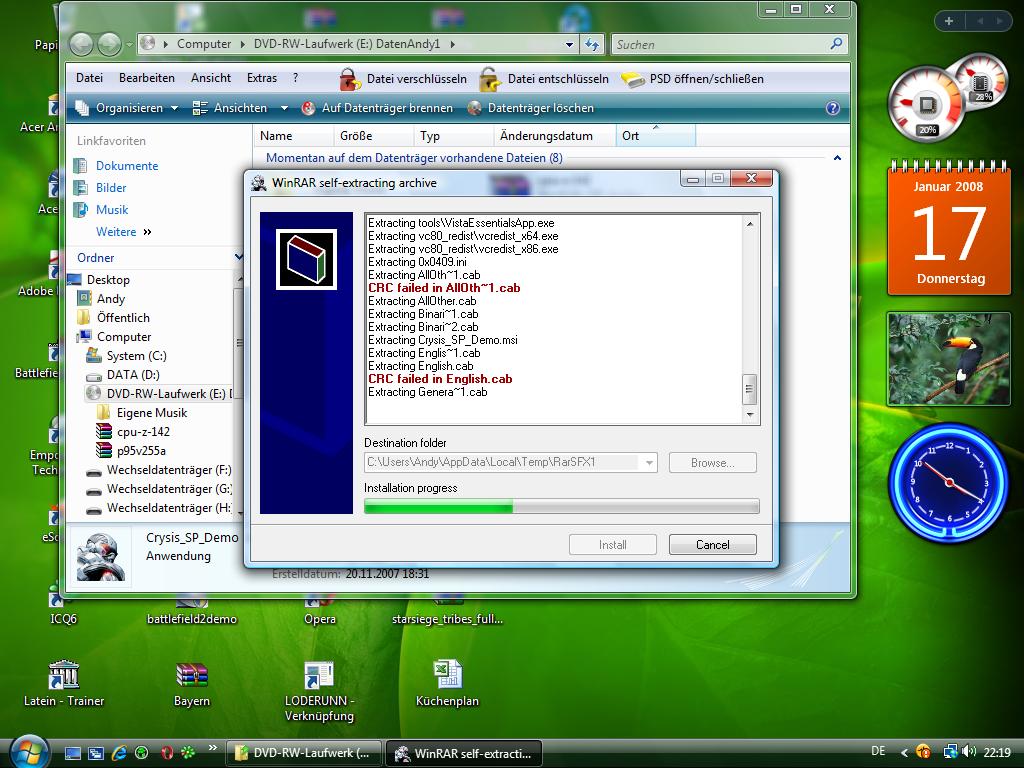Open the Bearbeiten menu

147,78
